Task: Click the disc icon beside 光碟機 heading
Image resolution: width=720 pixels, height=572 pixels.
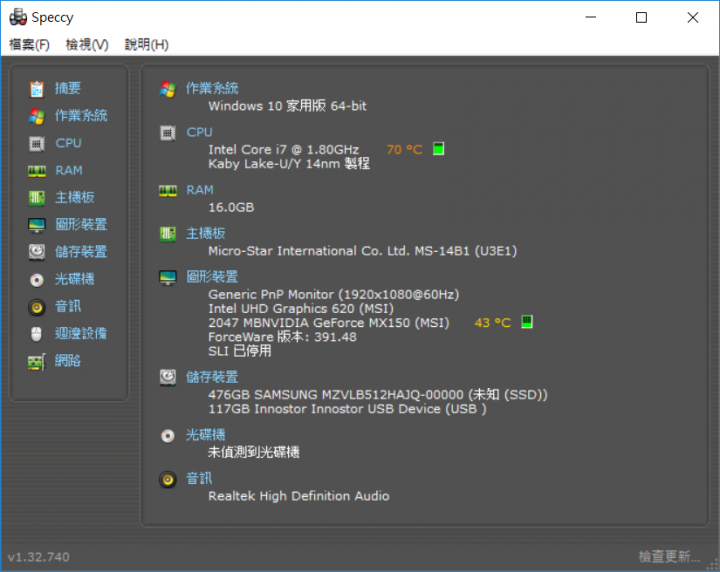Action: [x=168, y=436]
